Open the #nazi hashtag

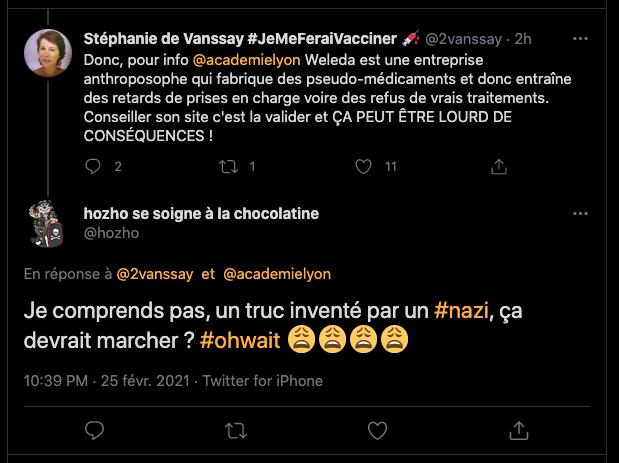462,311
